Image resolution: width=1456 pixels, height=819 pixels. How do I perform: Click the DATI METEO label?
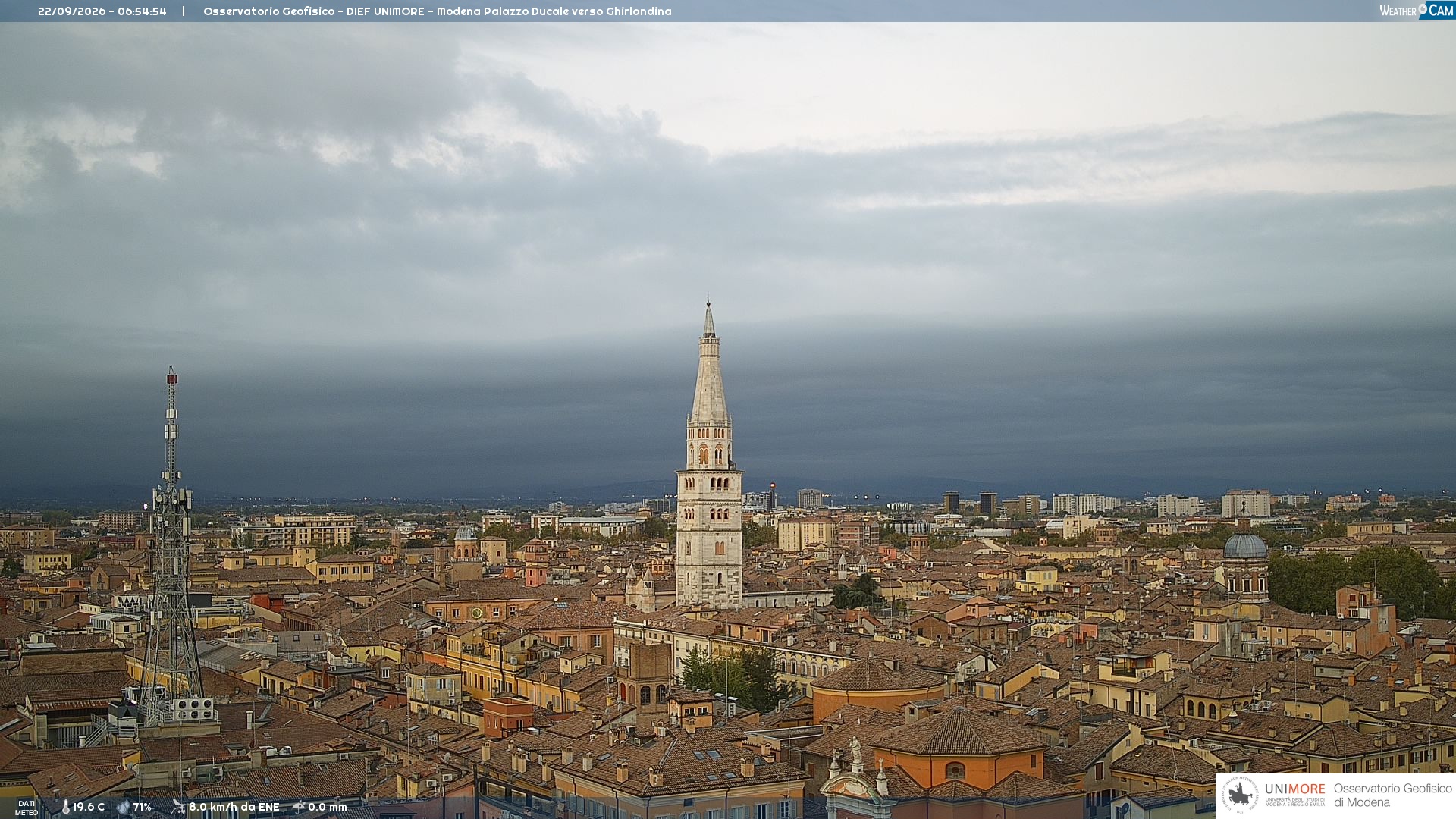click(27, 808)
